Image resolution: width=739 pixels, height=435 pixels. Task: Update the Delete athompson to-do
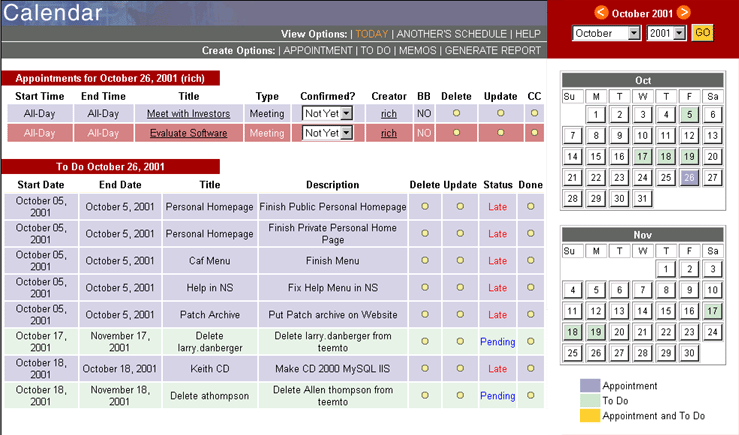(x=460, y=395)
